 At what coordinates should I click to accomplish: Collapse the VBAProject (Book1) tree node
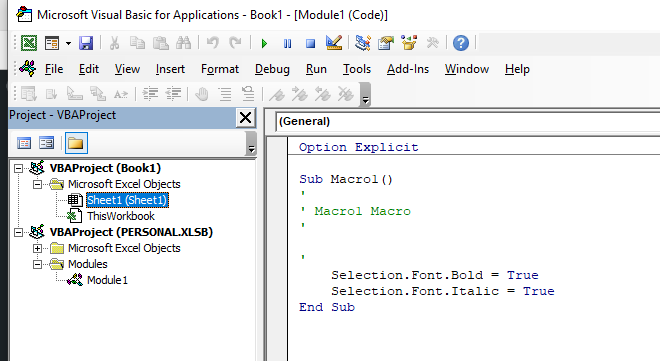[x=19, y=168]
